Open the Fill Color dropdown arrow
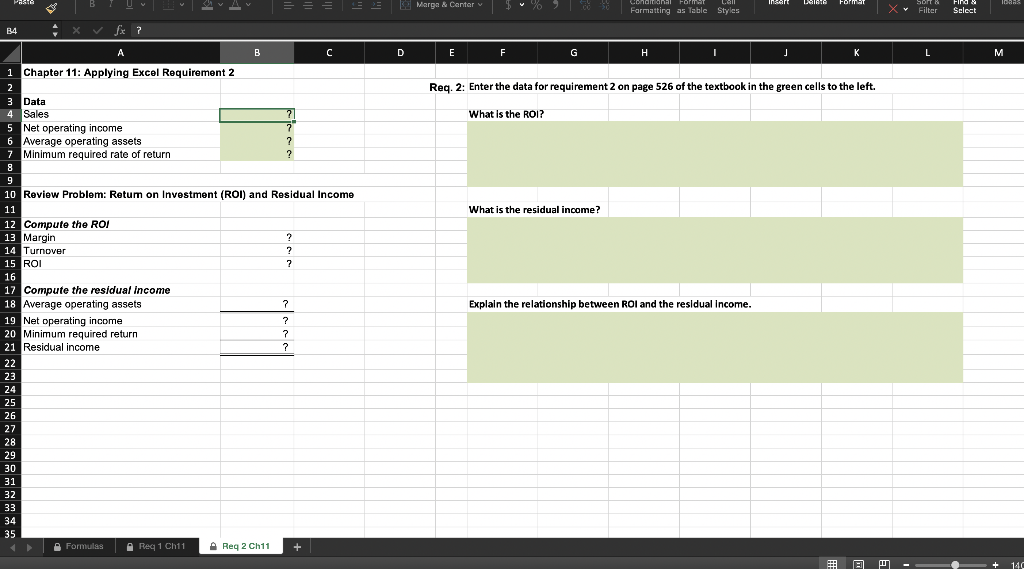The height and width of the screenshot is (569, 1024). 221,5
